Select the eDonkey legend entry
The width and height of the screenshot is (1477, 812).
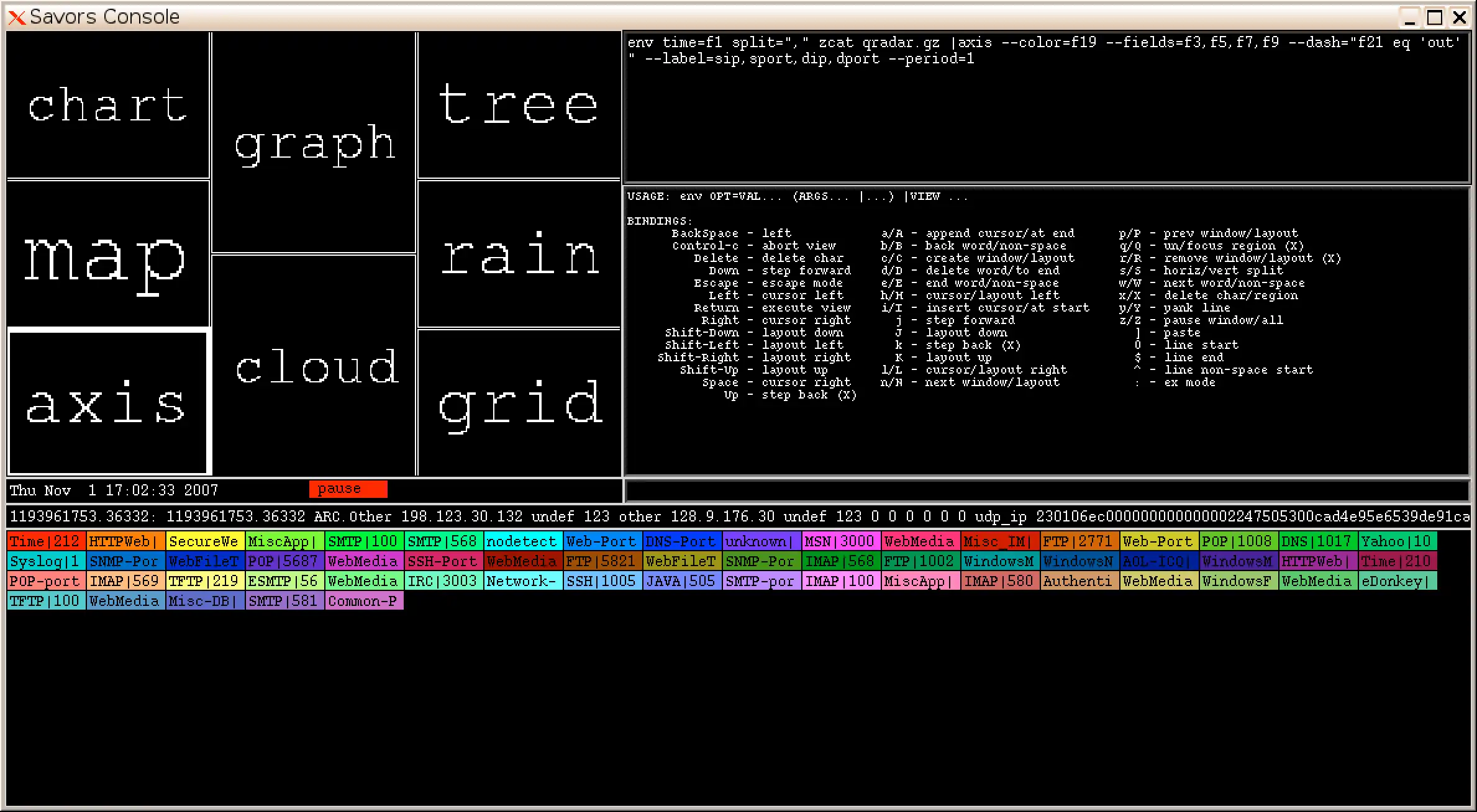[x=1397, y=581]
